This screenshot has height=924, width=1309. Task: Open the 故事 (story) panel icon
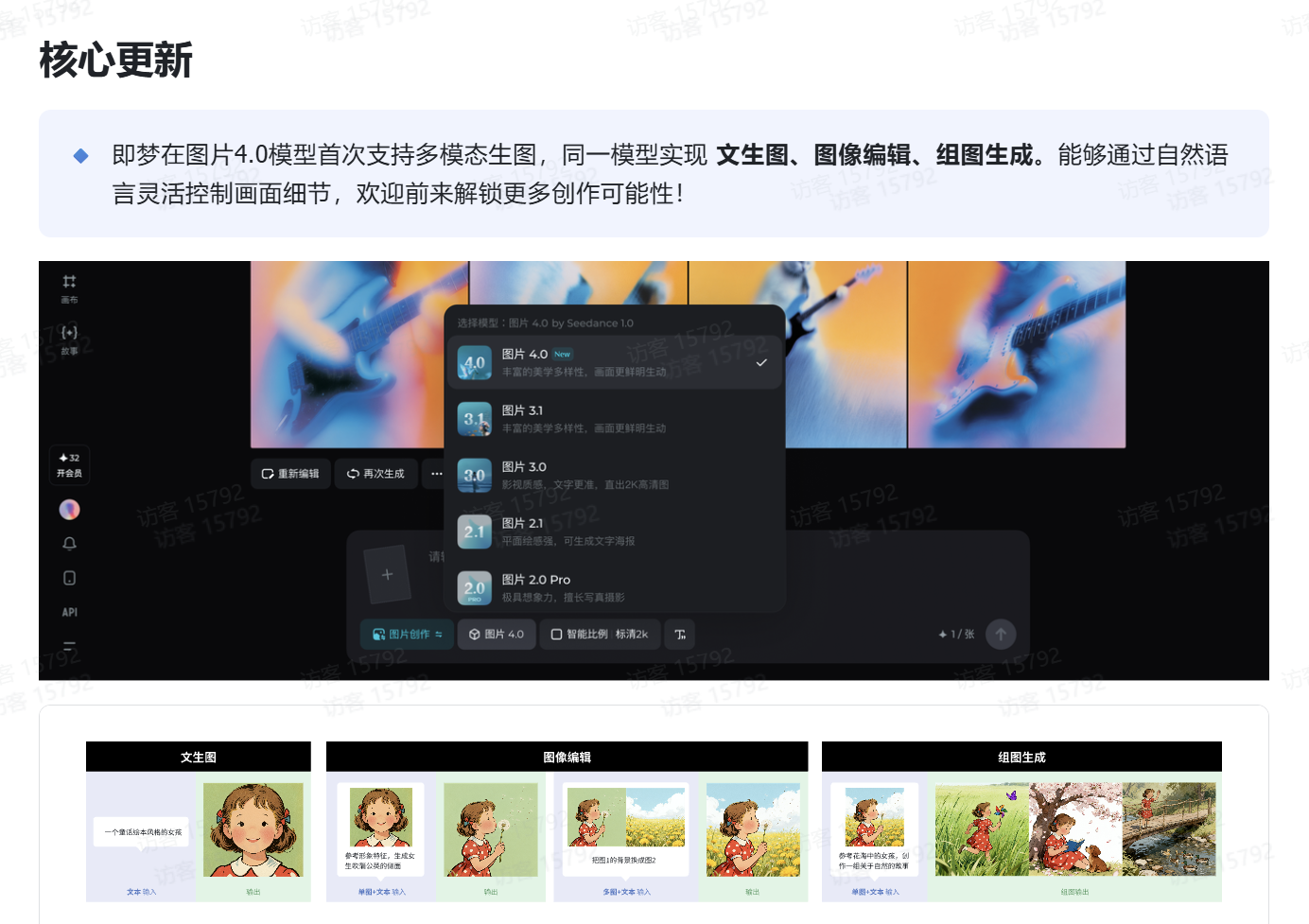69,338
